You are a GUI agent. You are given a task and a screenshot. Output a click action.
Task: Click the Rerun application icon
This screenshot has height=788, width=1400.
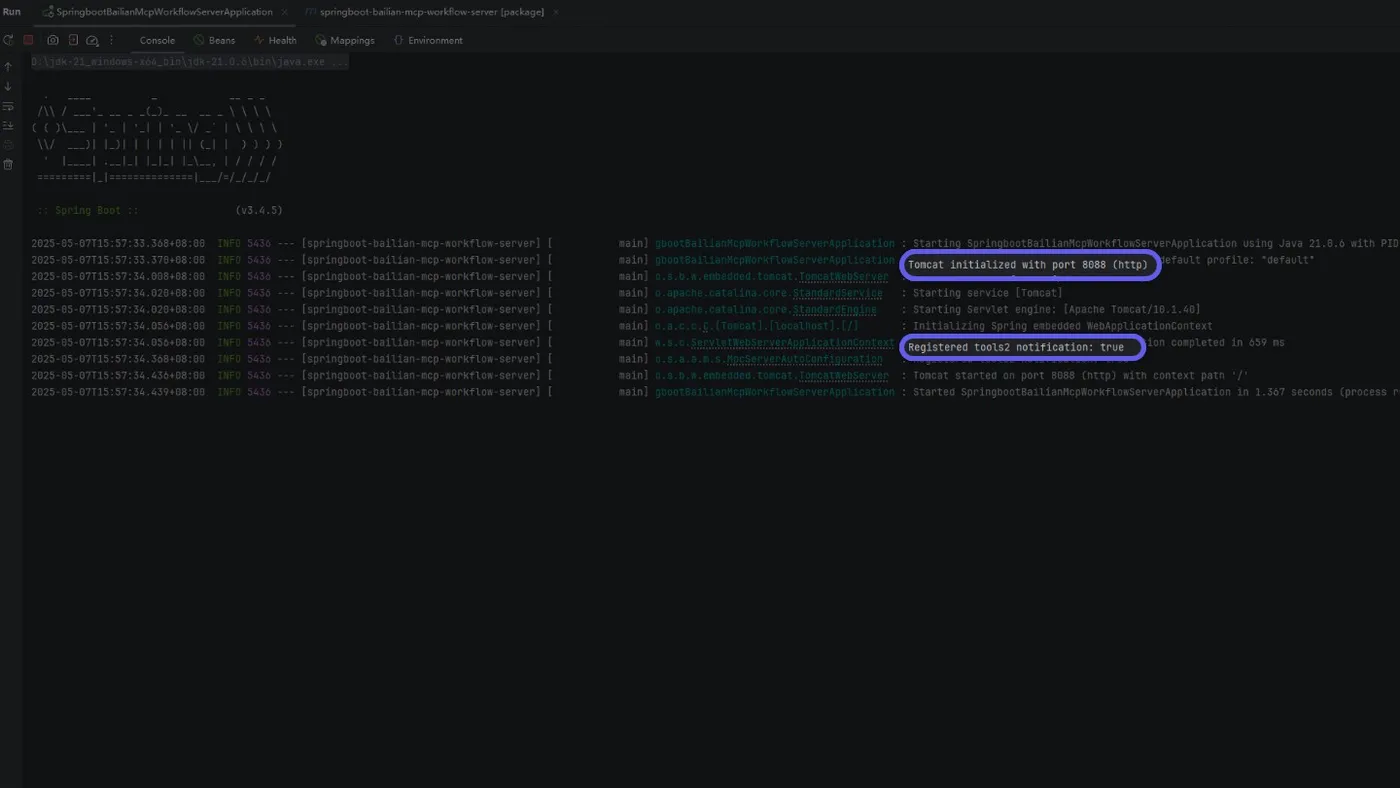tap(8, 40)
